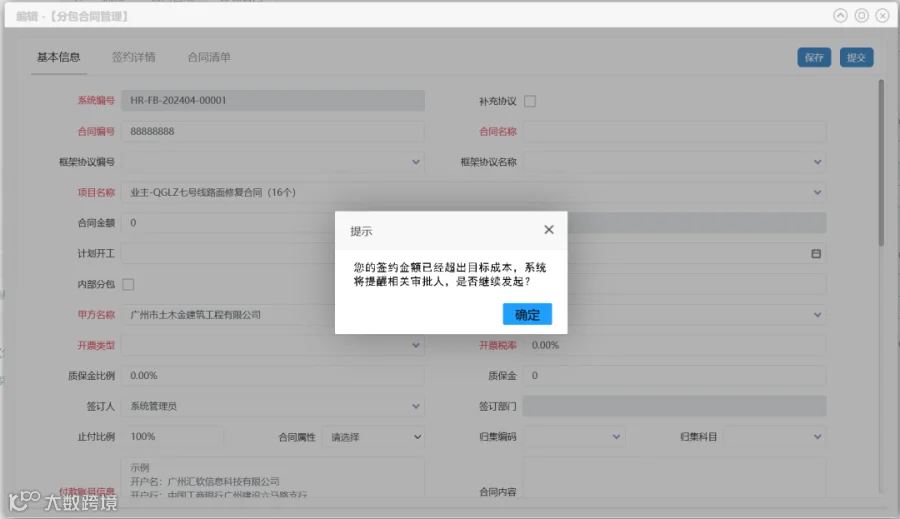Toggle the 补充协议 checkbox
The width and height of the screenshot is (900, 519).
530,101
